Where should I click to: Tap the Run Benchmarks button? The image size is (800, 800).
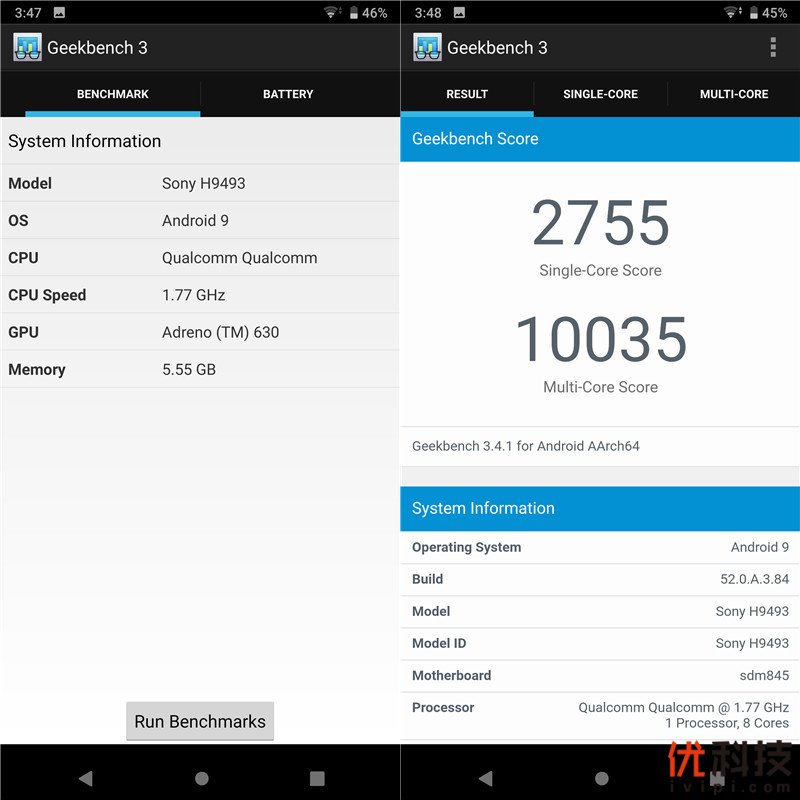(200, 721)
